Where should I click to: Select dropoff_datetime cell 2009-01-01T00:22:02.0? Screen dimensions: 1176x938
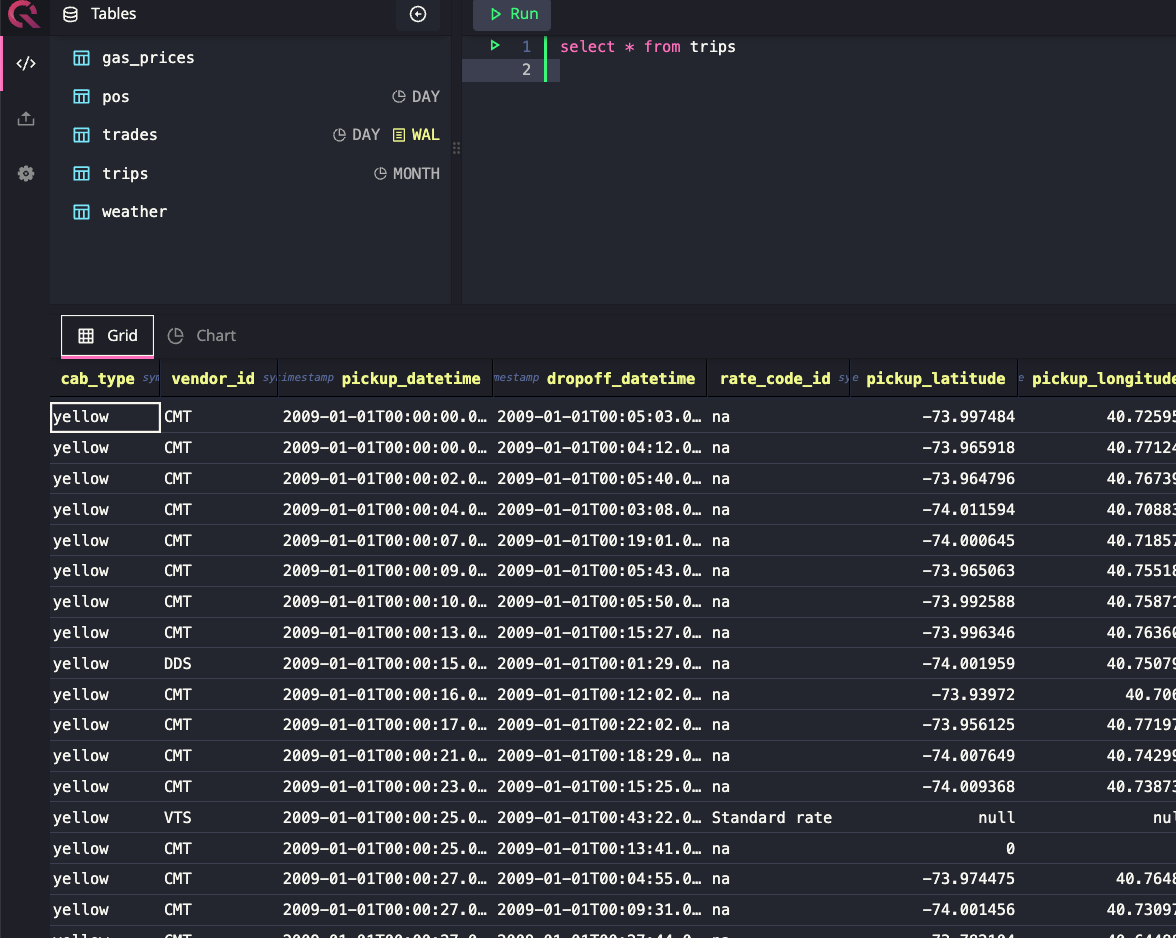coord(599,725)
